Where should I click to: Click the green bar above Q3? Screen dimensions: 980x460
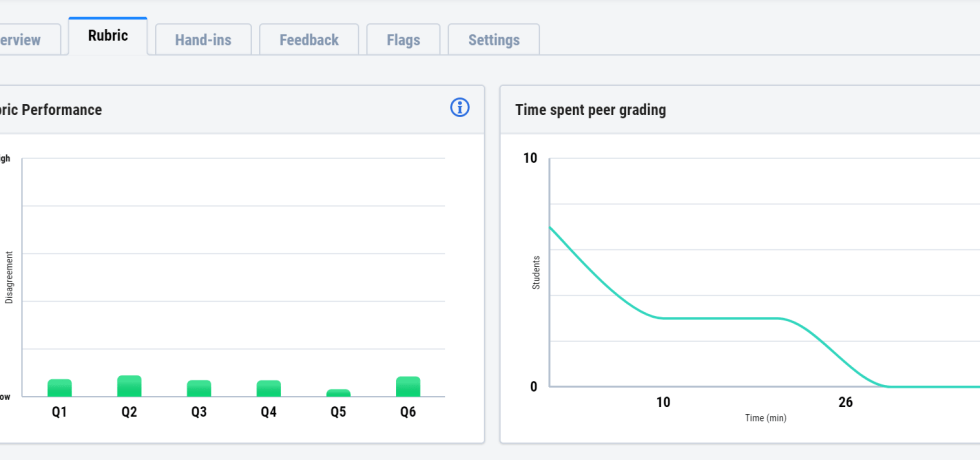[x=199, y=388]
